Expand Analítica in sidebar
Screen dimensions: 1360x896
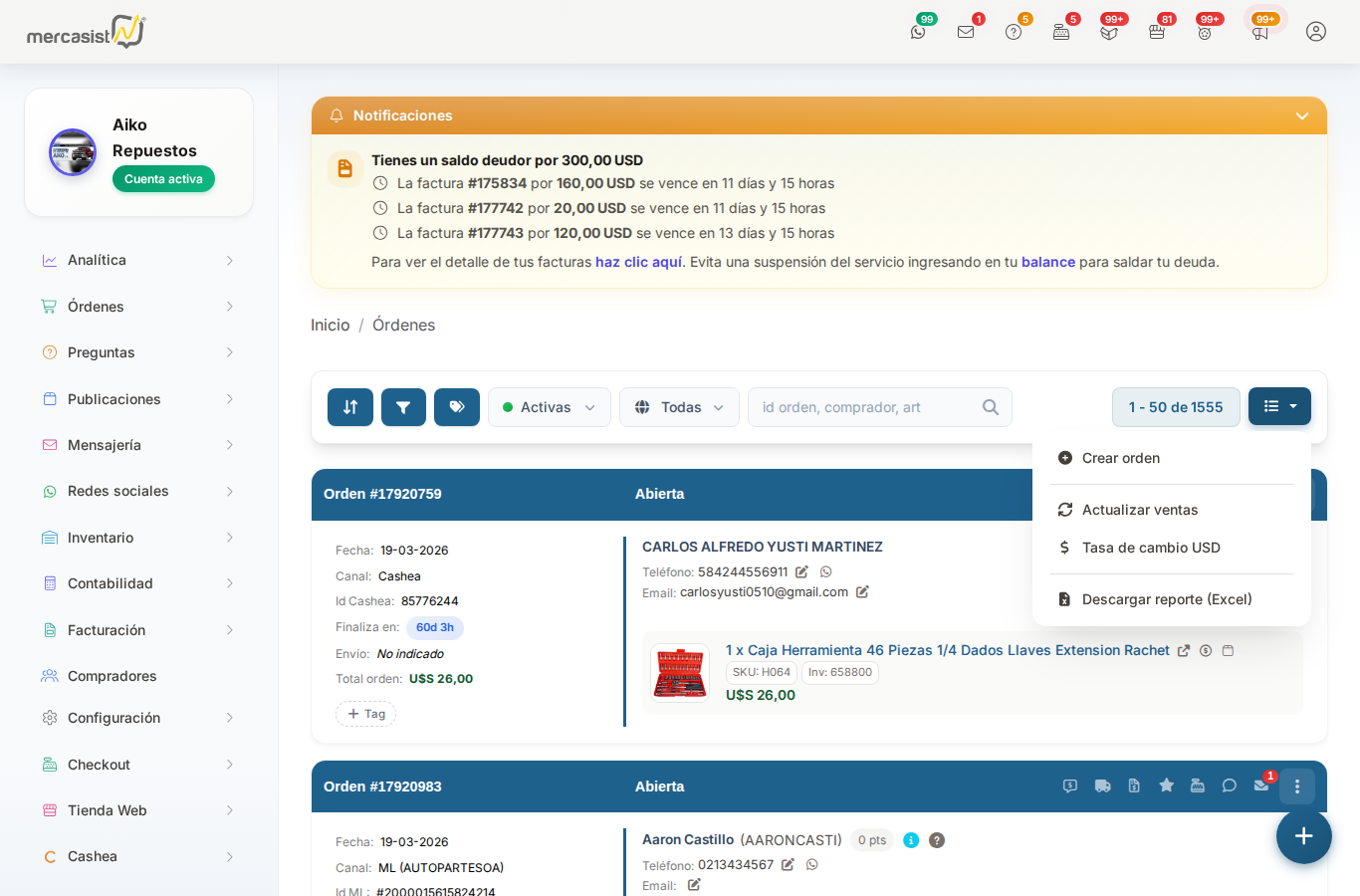tap(137, 260)
